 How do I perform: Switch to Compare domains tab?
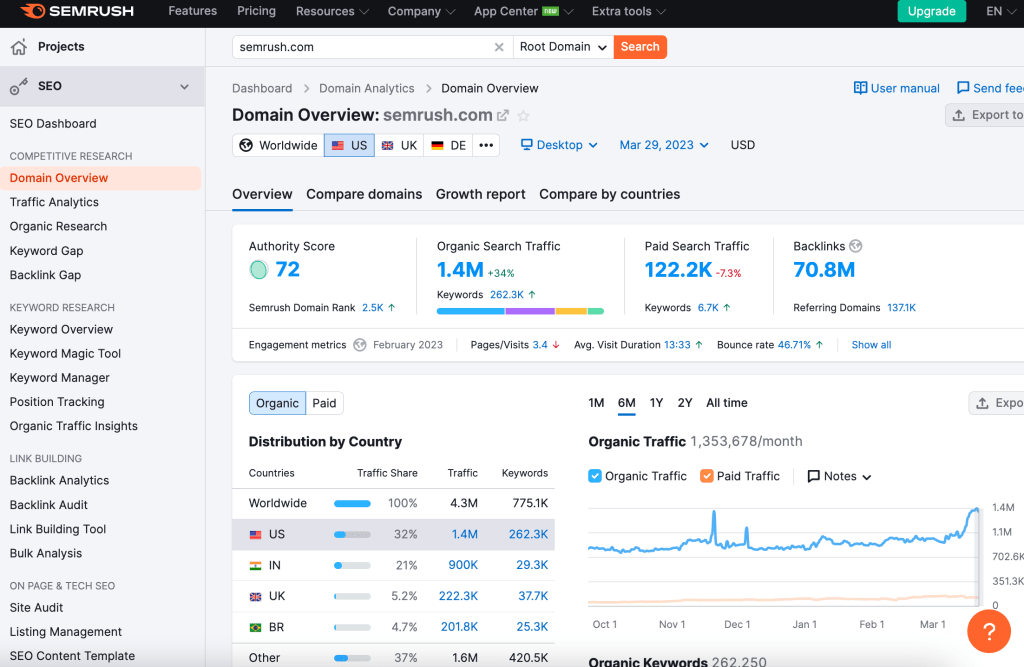364,194
